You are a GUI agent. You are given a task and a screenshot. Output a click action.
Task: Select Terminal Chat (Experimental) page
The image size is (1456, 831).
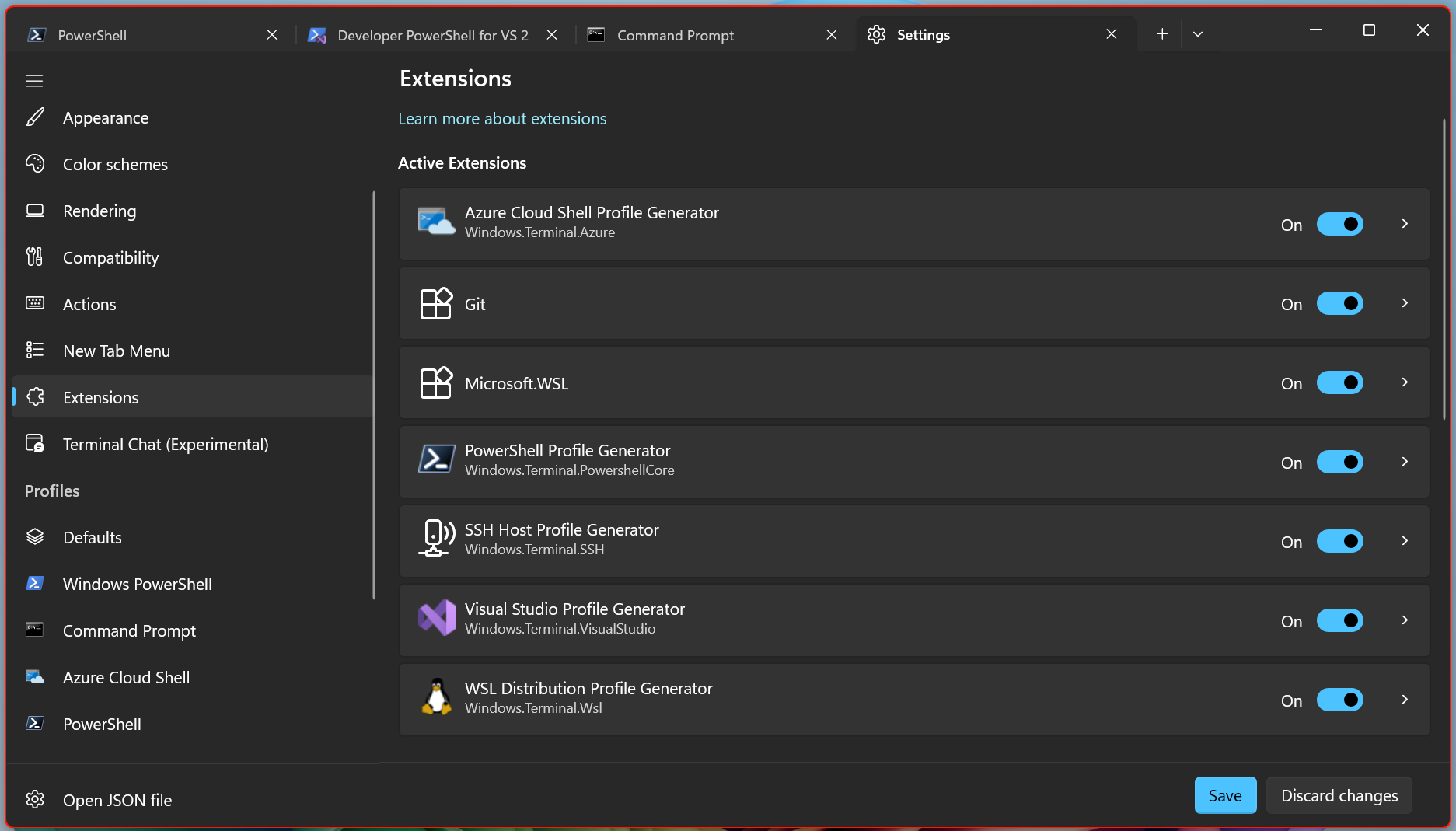(192, 444)
